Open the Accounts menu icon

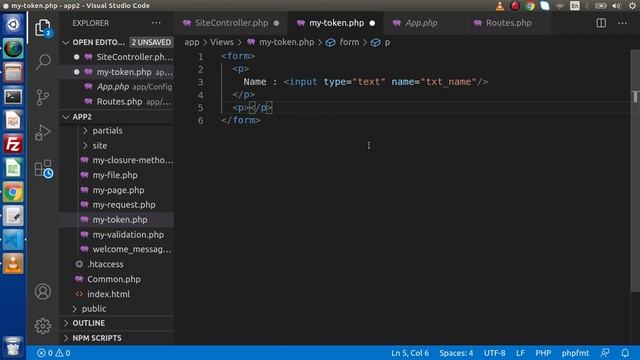[43, 291]
